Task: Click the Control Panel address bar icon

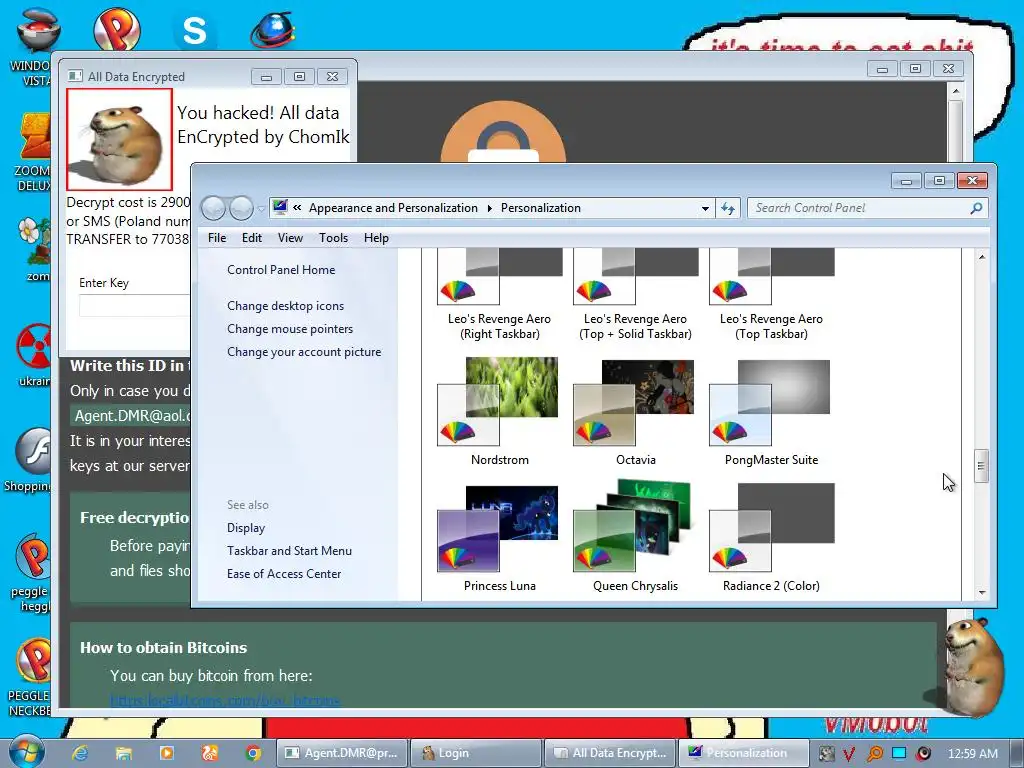Action: point(280,208)
